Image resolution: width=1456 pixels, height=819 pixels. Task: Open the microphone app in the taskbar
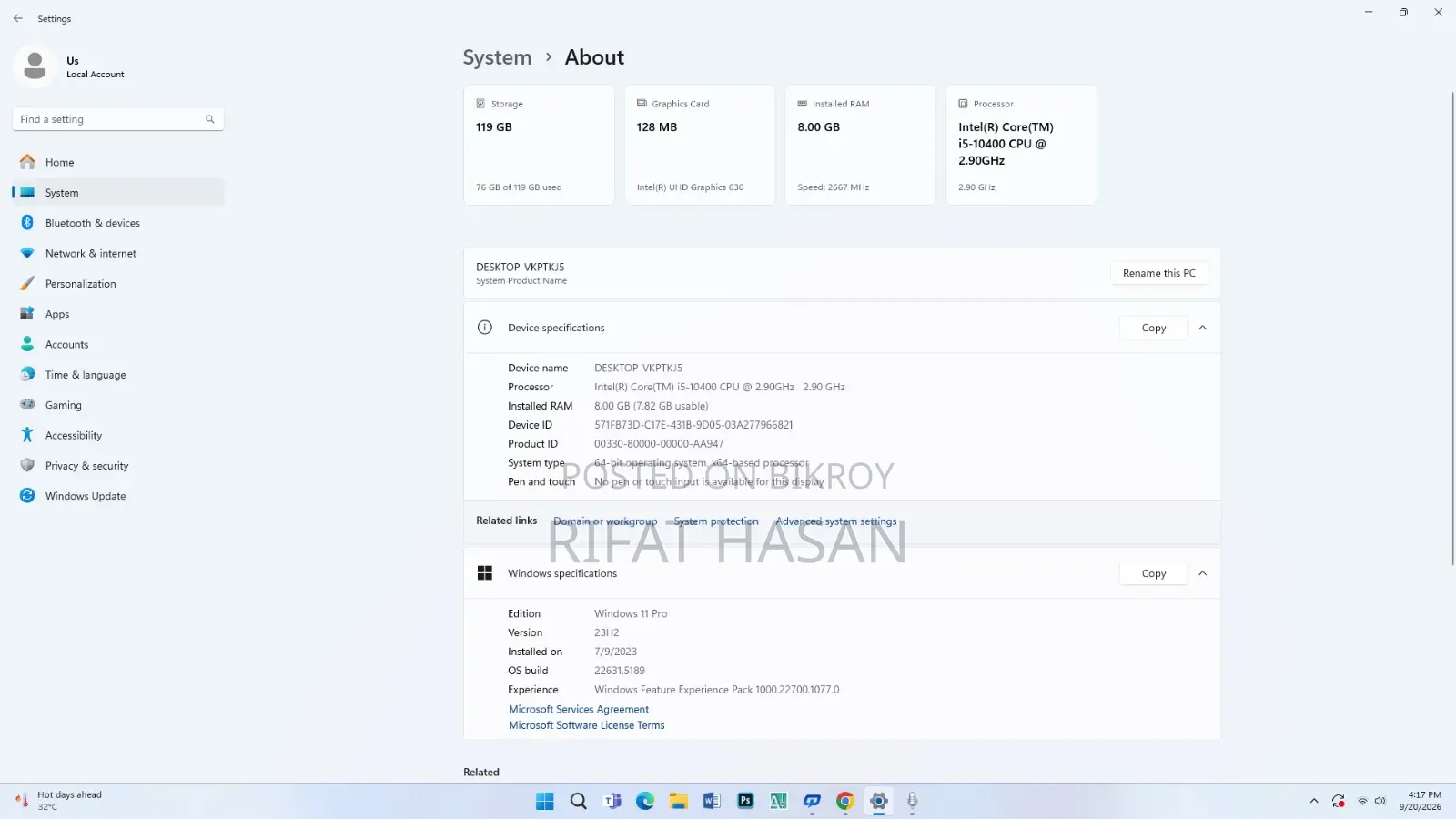point(912,801)
